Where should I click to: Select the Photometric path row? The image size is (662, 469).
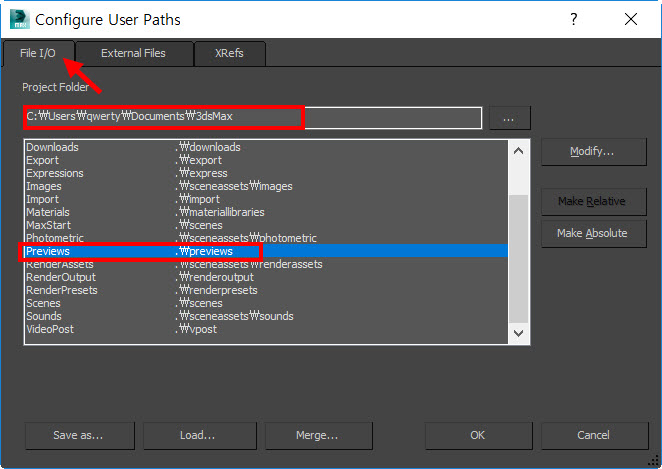click(266, 238)
